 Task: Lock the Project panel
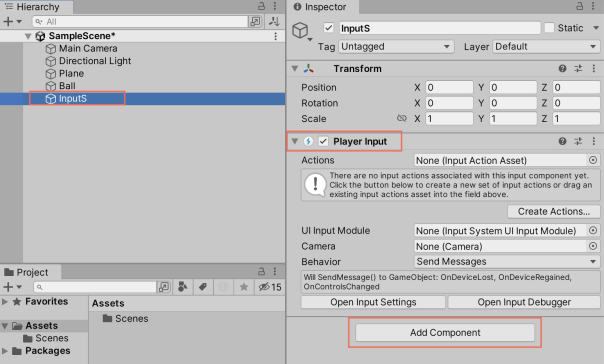[262, 272]
